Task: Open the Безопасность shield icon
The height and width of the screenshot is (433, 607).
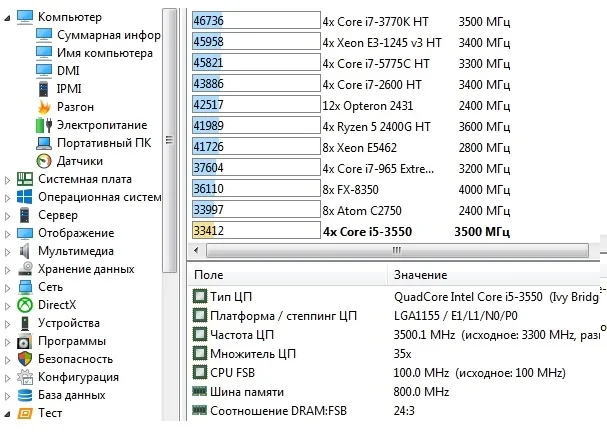Action: [x=25, y=359]
